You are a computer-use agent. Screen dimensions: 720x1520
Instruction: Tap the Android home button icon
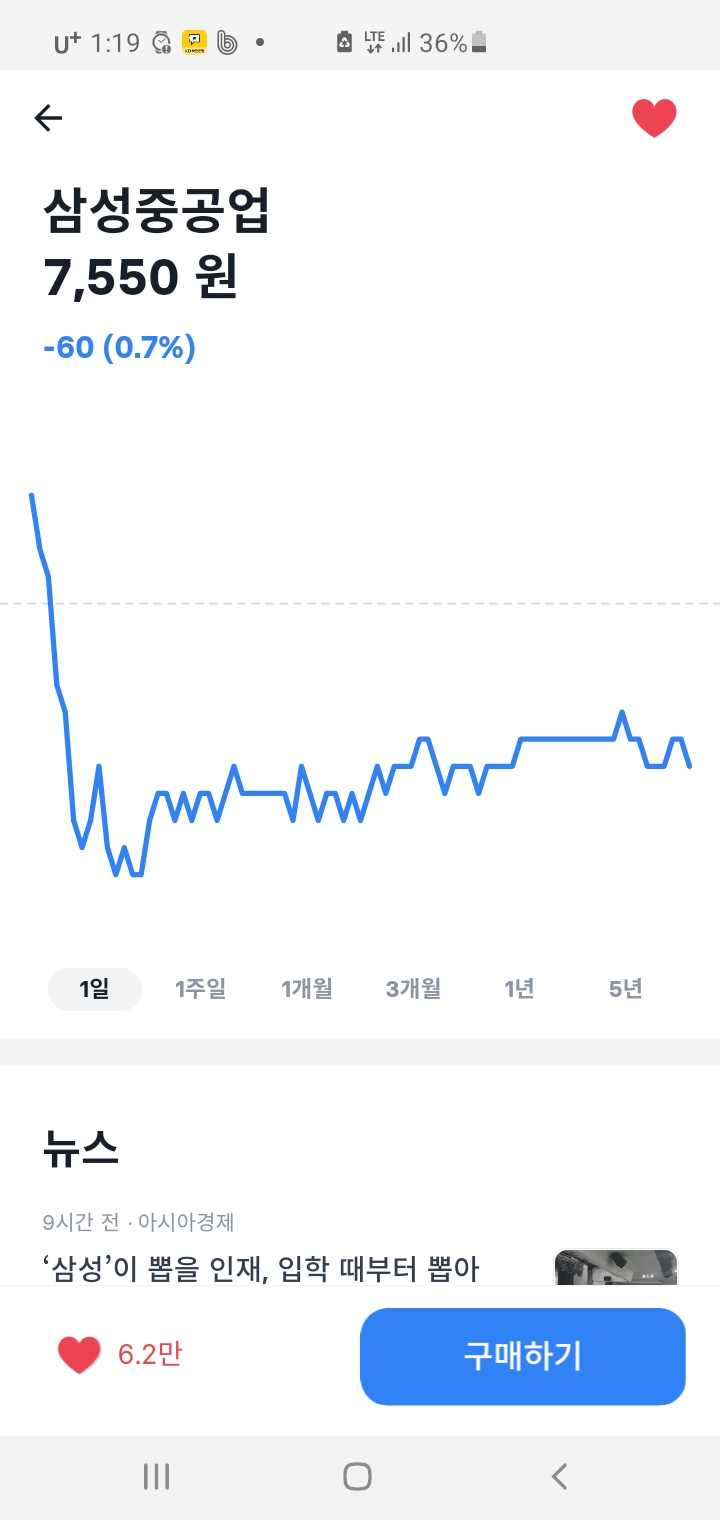coord(357,1476)
